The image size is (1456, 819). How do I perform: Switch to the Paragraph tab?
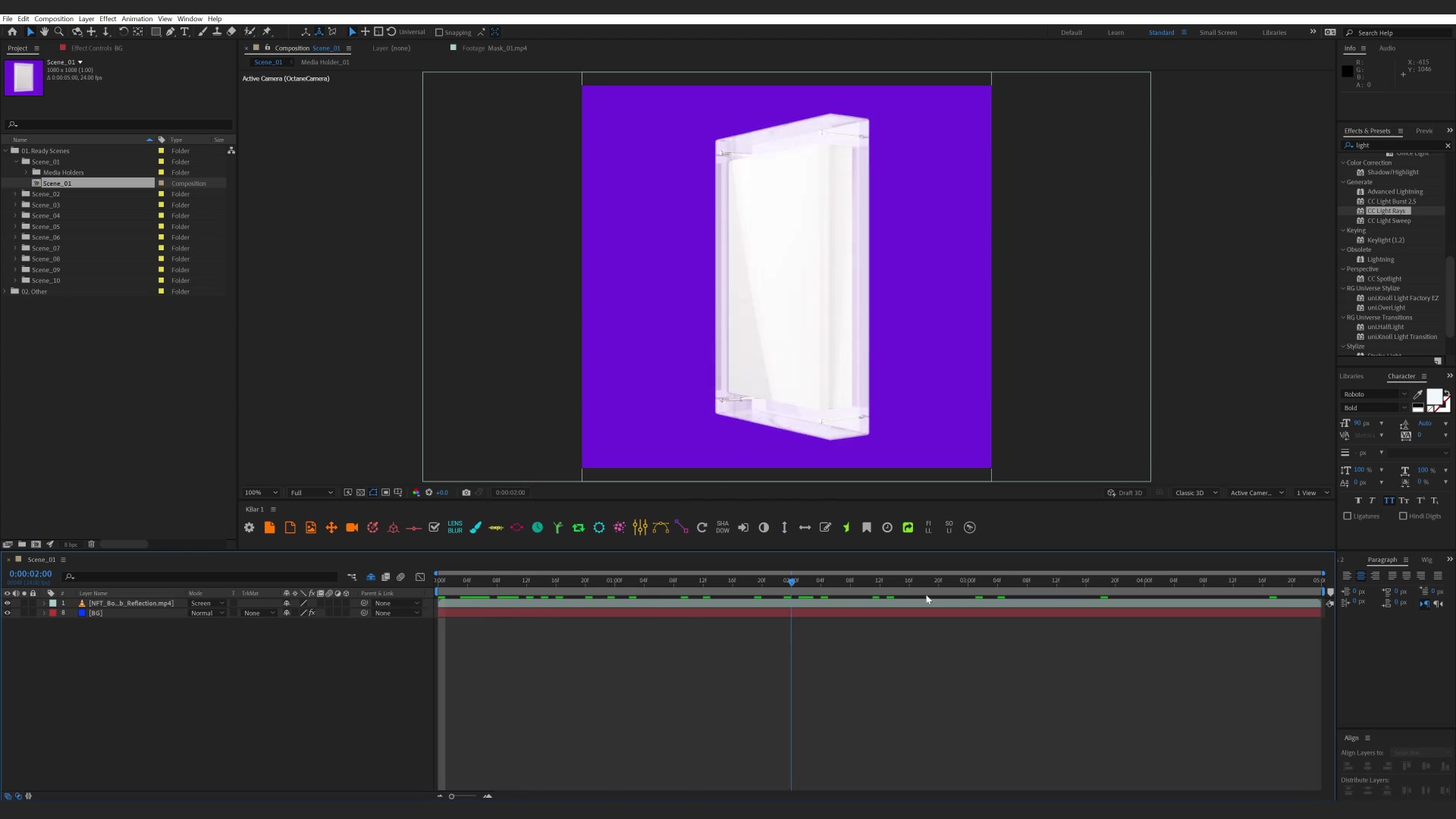tap(1382, 560)
